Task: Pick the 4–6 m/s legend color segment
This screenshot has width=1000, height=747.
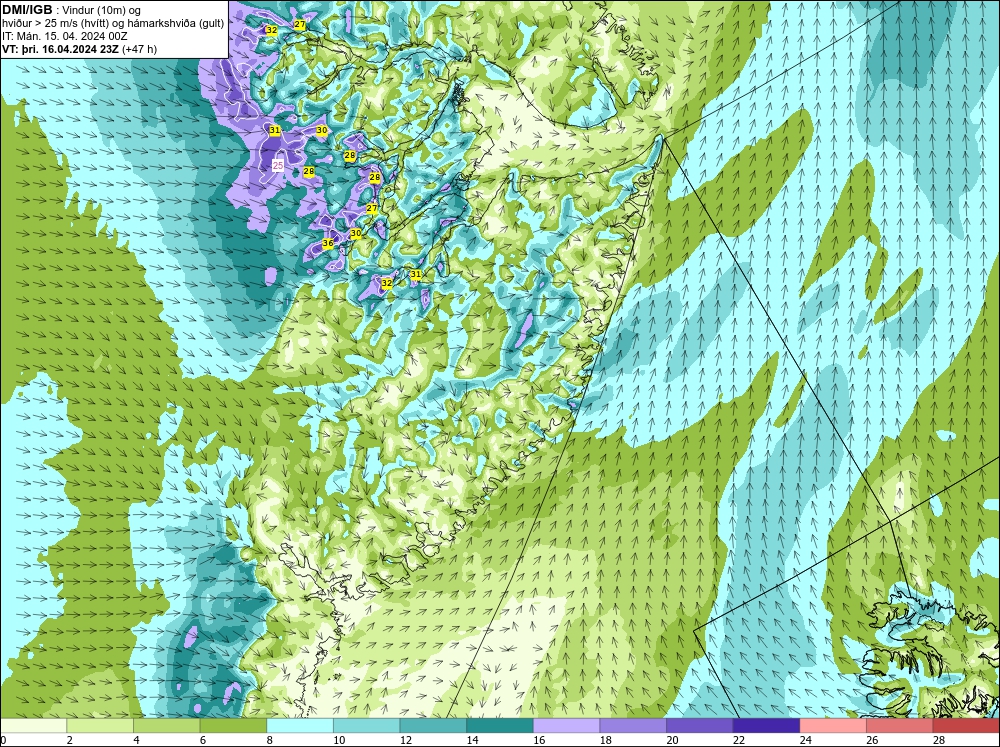Action: 166,725
